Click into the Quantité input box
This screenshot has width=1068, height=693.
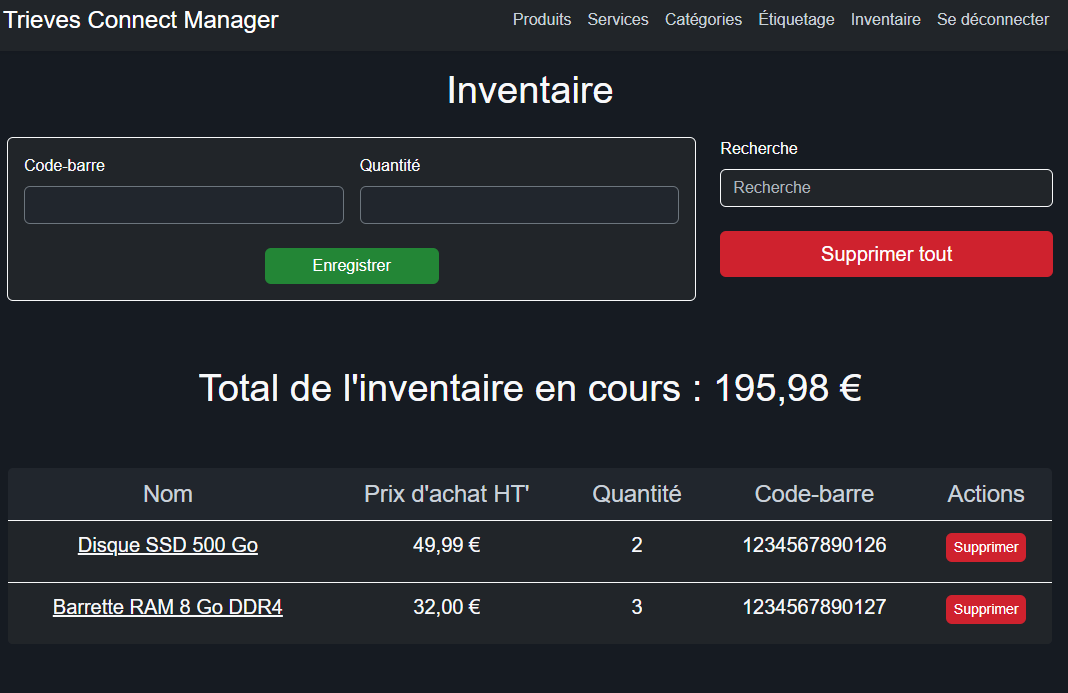point(519,205)
